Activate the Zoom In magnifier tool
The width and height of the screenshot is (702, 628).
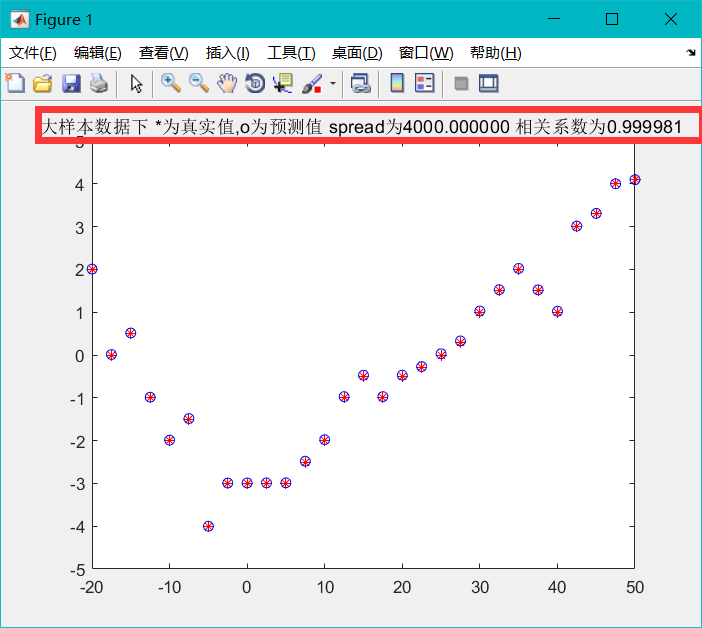[x=171, y=83]
